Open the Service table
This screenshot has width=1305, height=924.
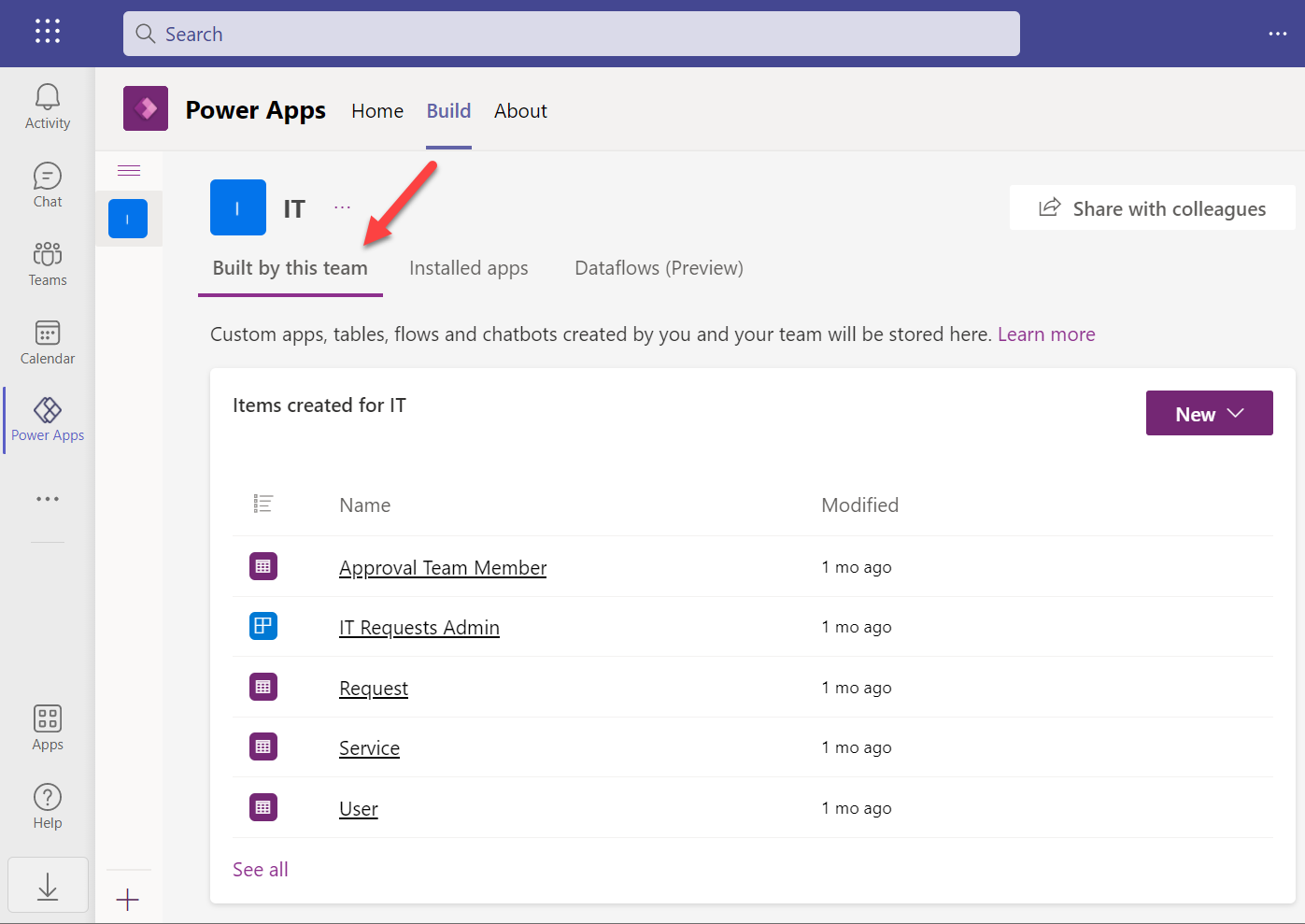369,748
